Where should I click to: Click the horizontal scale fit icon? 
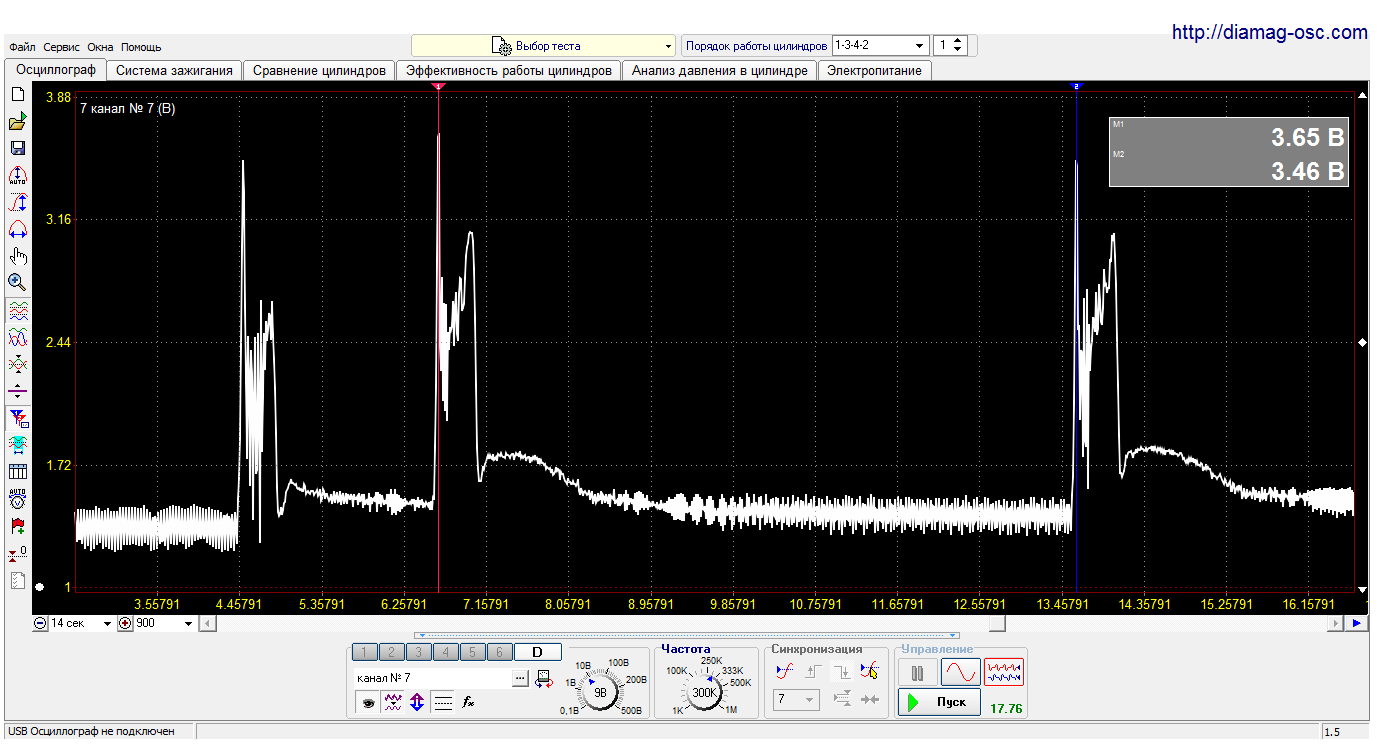coord(17,229)
